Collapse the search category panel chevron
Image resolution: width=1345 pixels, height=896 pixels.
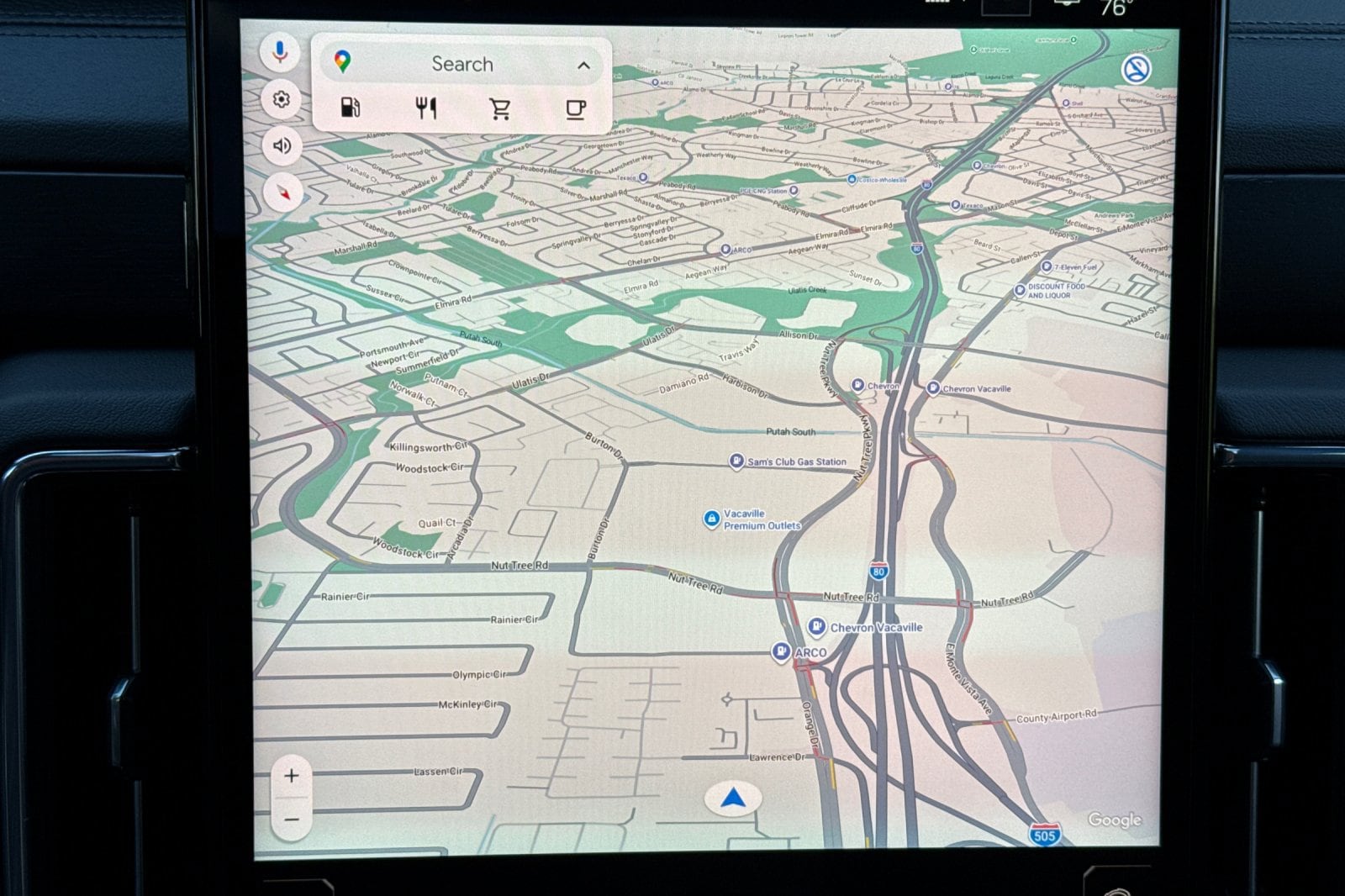[583, 66]
